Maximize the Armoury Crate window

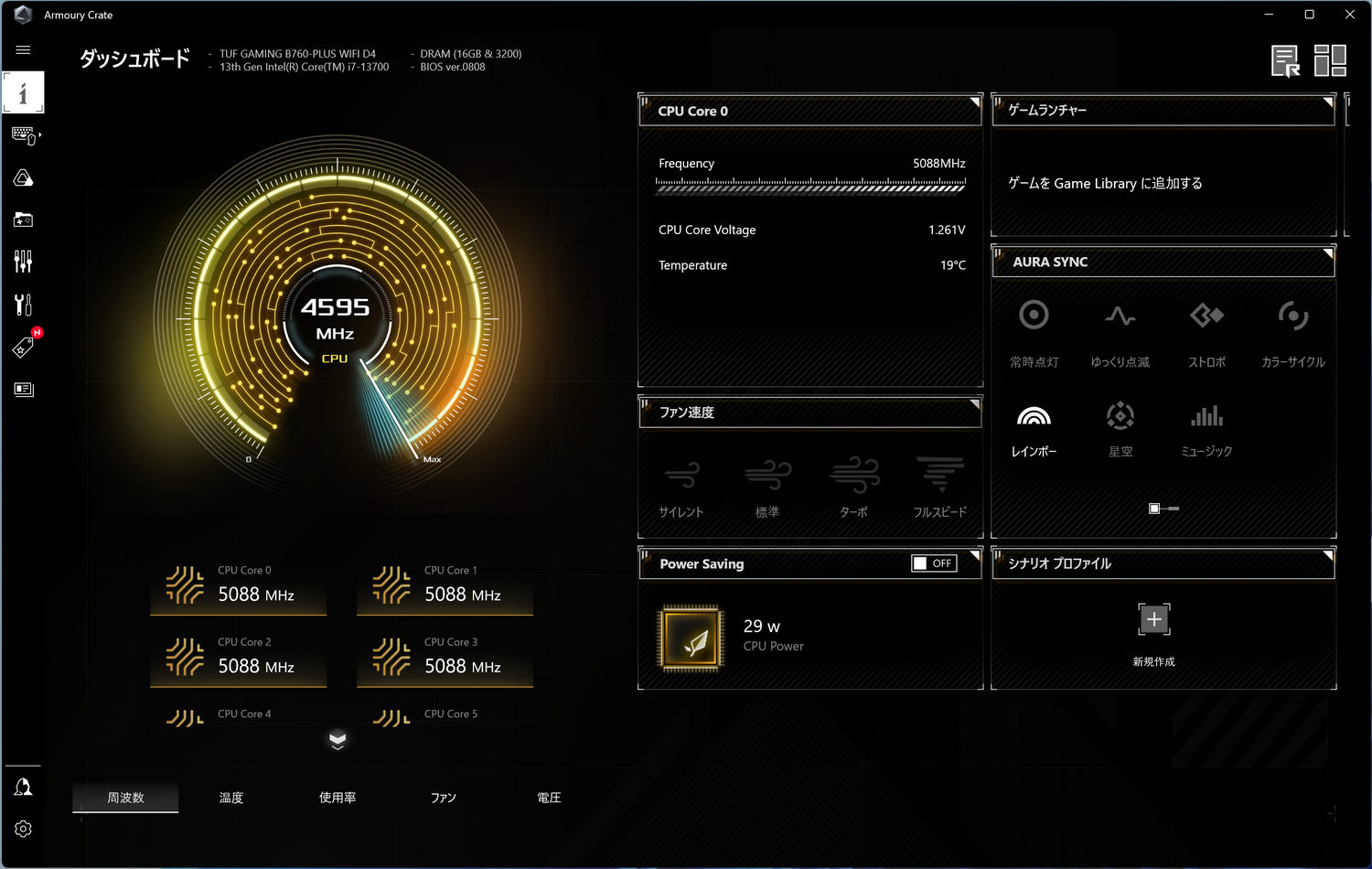pos(1309,15)
